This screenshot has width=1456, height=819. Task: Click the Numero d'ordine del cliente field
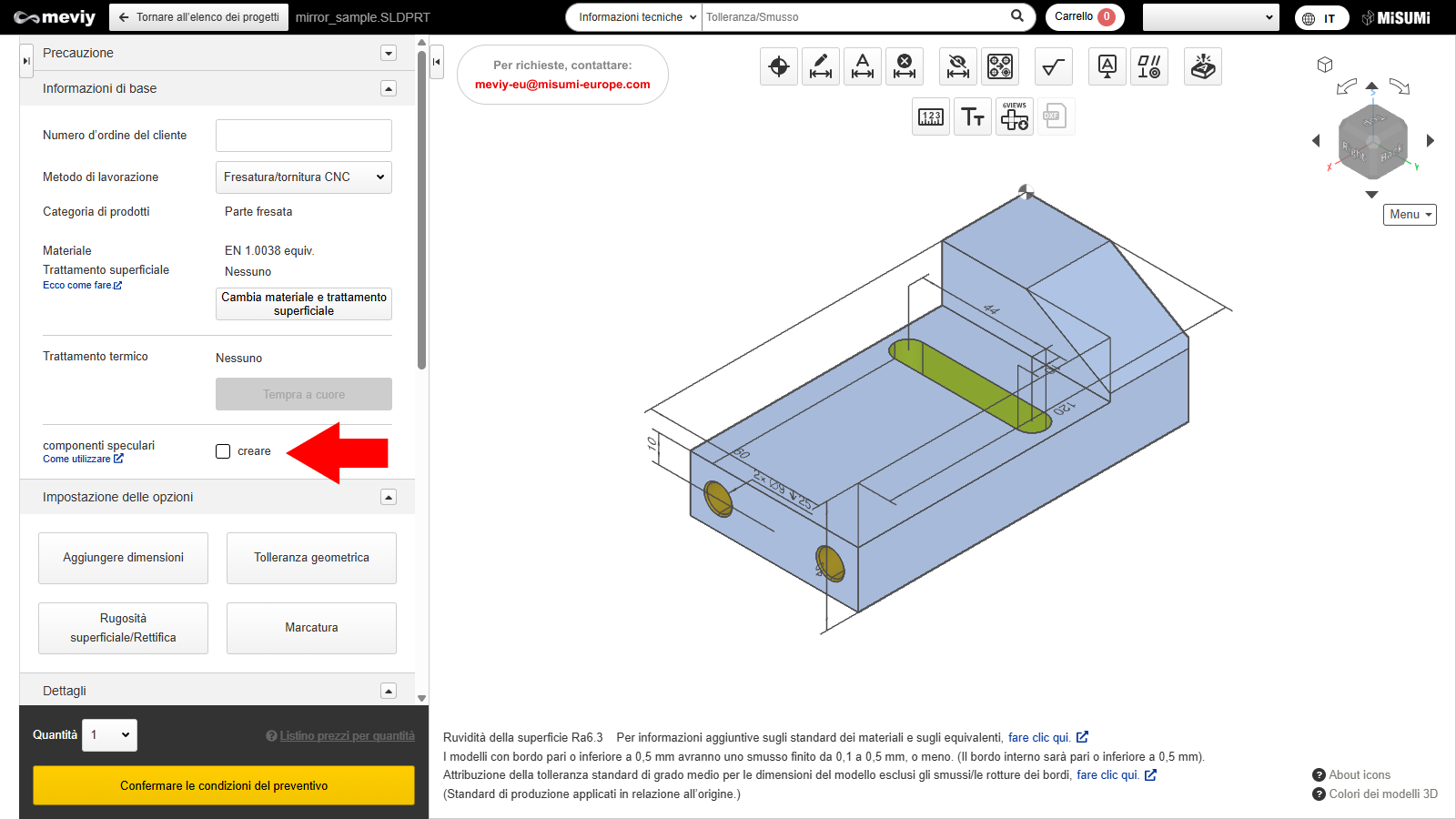point(304,136)
